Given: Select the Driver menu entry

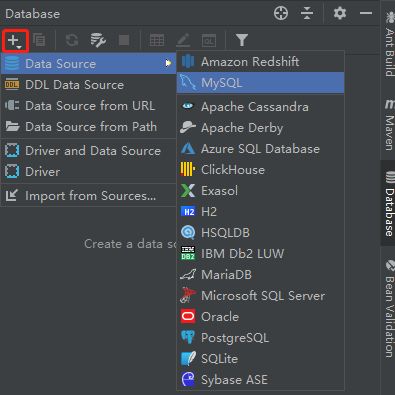Looking at the screenshot, I should [89, 172].
